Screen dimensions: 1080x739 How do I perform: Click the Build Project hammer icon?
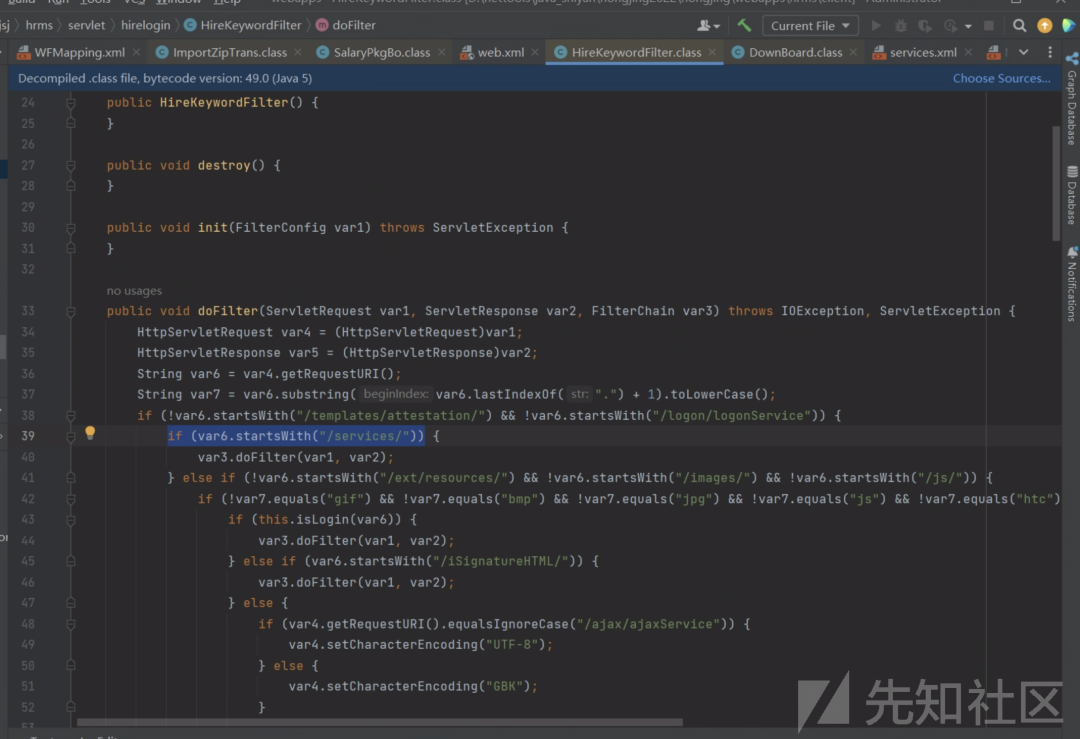pyautogui.click(x=744, y=25)
